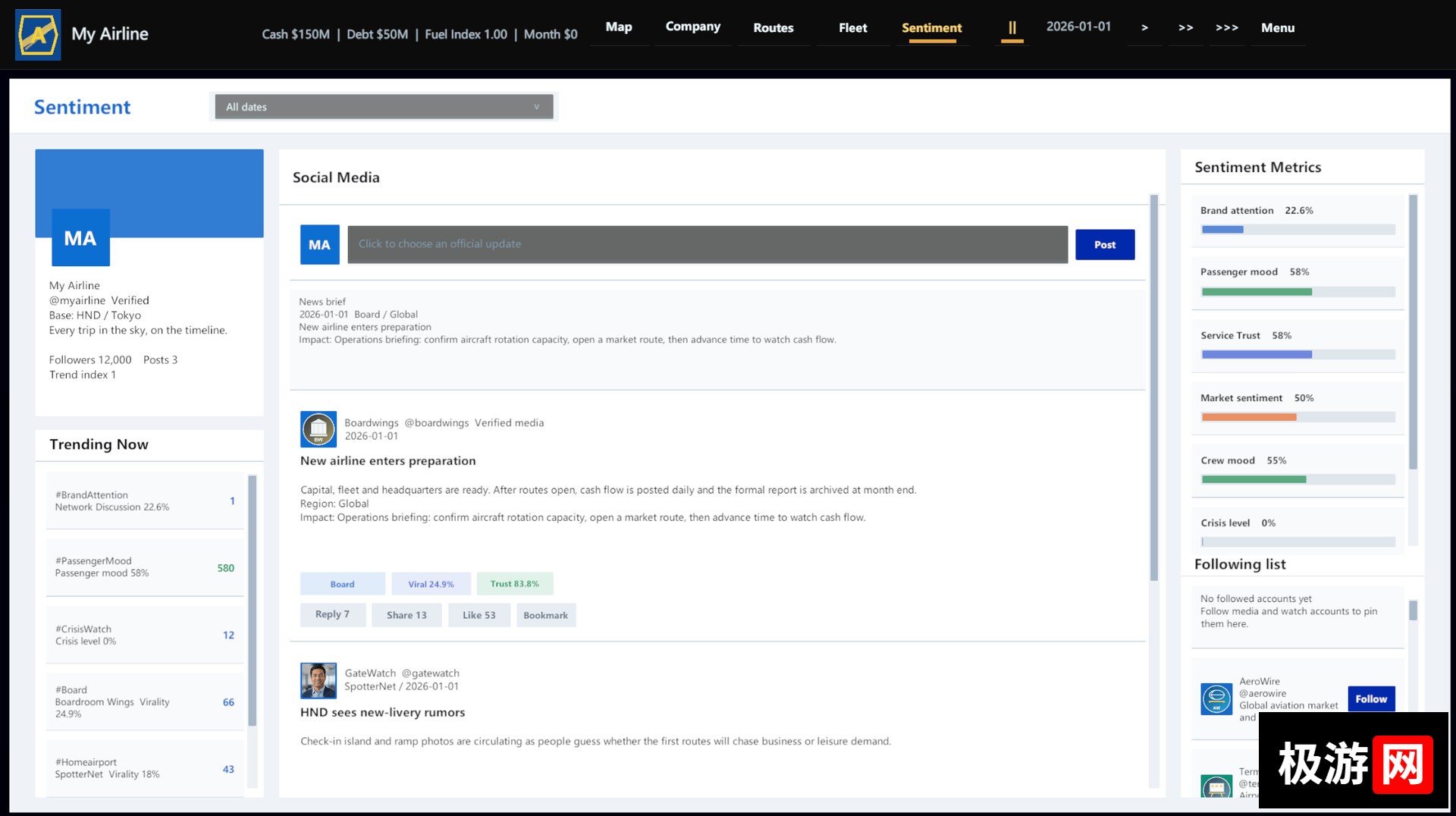Select #PassengerMood trending item
1456x816 pixels.
click(x=145, y=567)
